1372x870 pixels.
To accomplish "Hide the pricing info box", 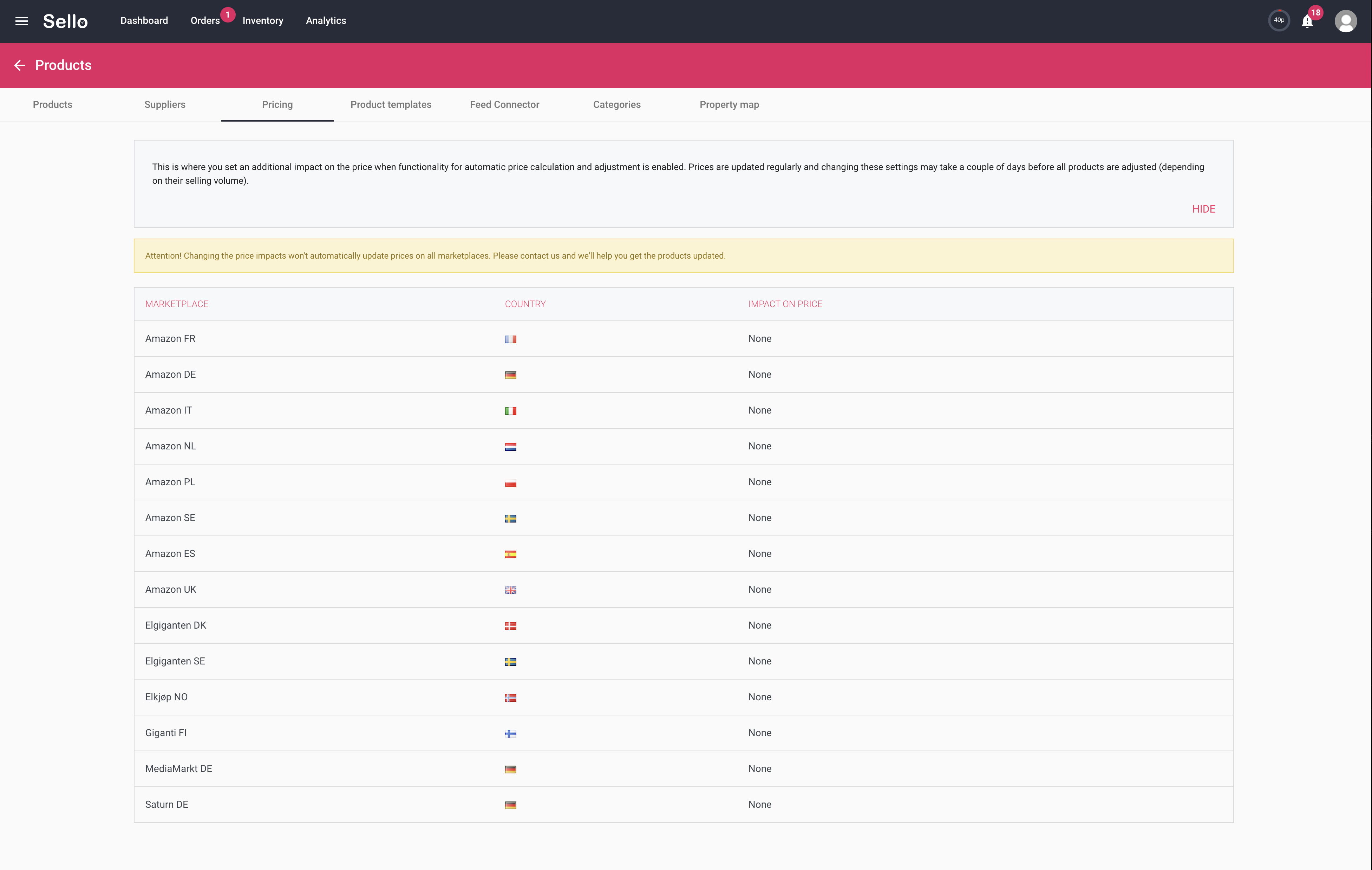I will click(x=1203, y=209).
